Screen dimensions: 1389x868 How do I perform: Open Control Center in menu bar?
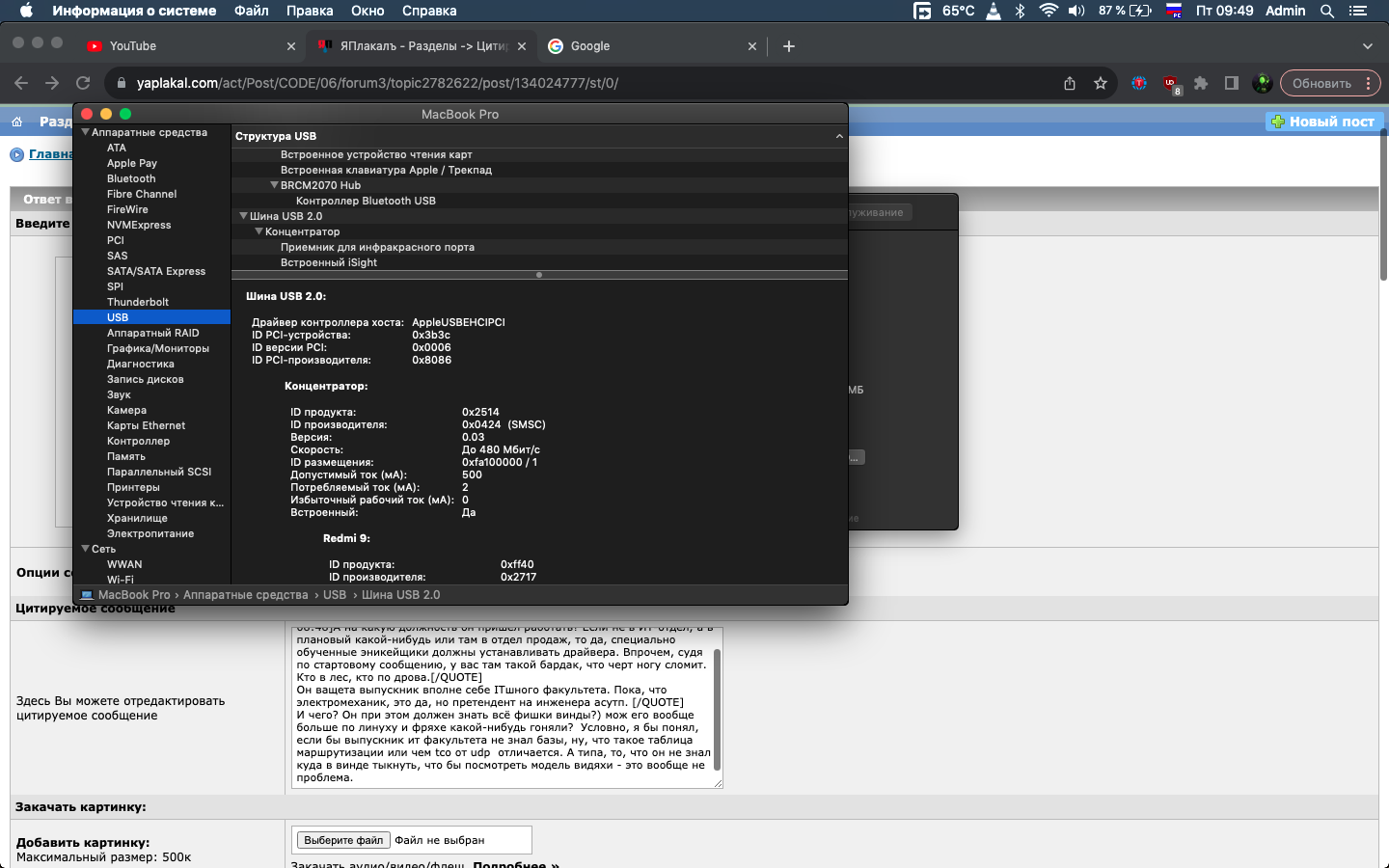point(1358,11)
